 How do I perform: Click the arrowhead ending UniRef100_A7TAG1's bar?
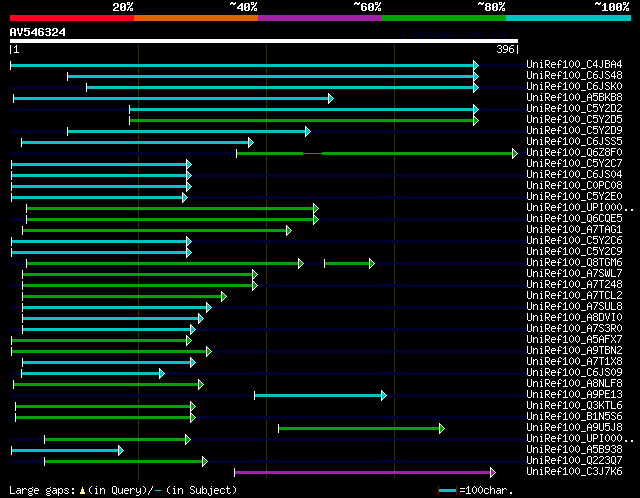pos(289,231)
